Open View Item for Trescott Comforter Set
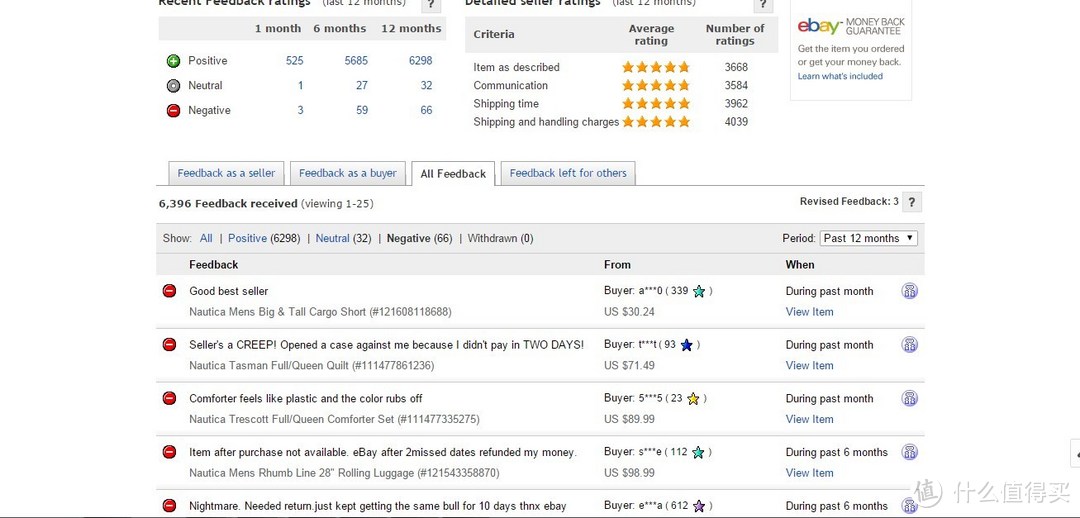The height and width of the screenshot is (518, 1080). pyautogui.click(x=809, y=419)
